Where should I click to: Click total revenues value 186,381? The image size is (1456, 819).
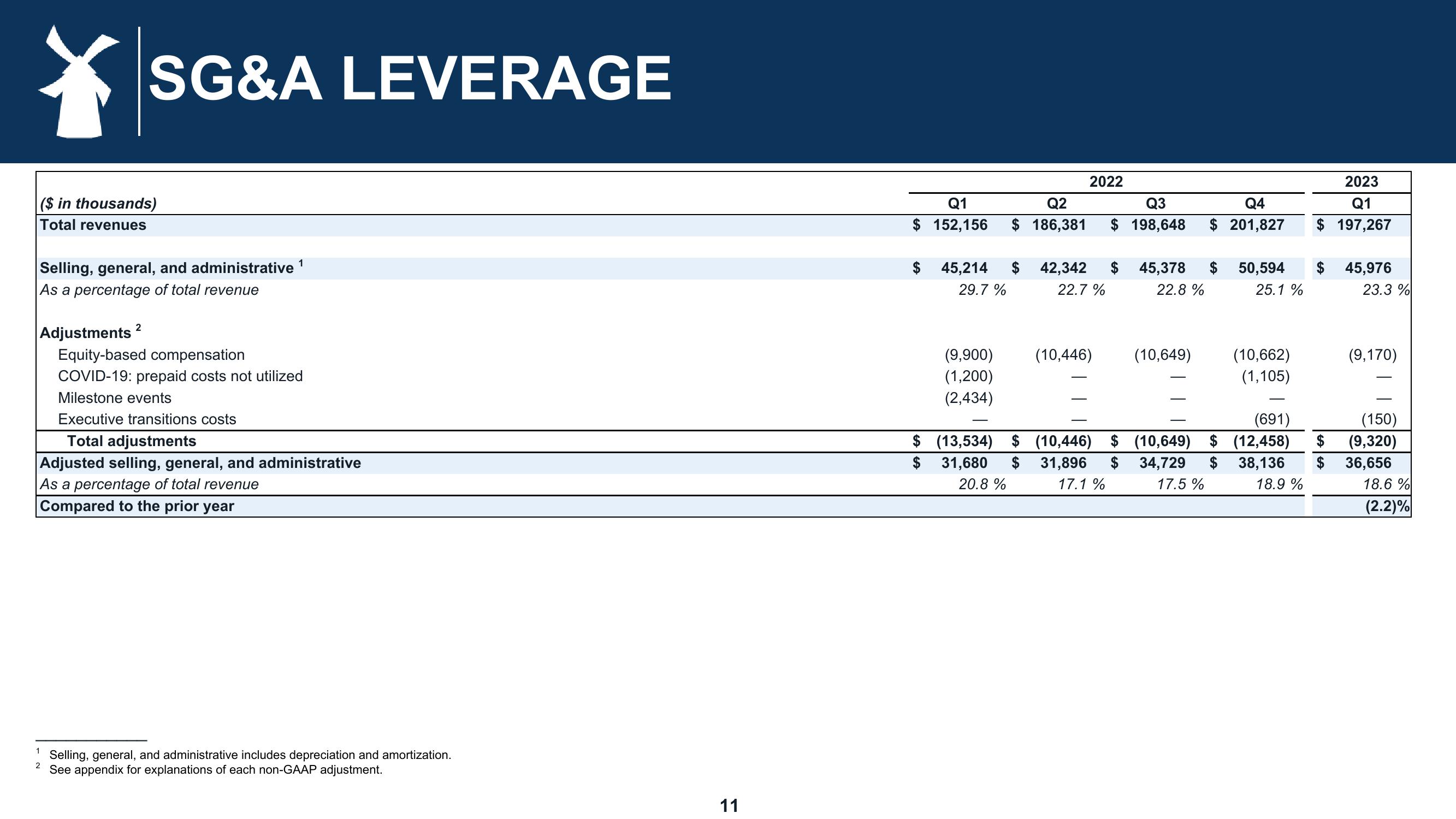1058,225
